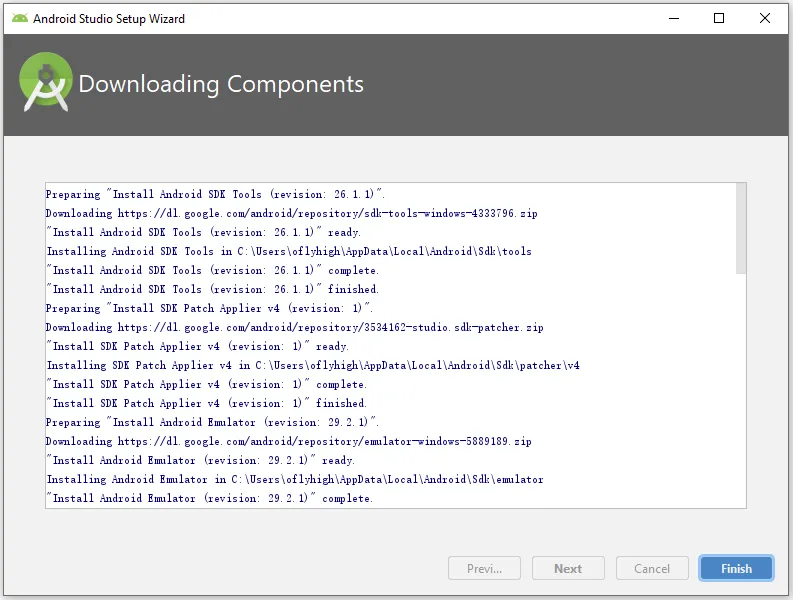Click the emulator-windows-5889189.zip download line

point(288,441)
